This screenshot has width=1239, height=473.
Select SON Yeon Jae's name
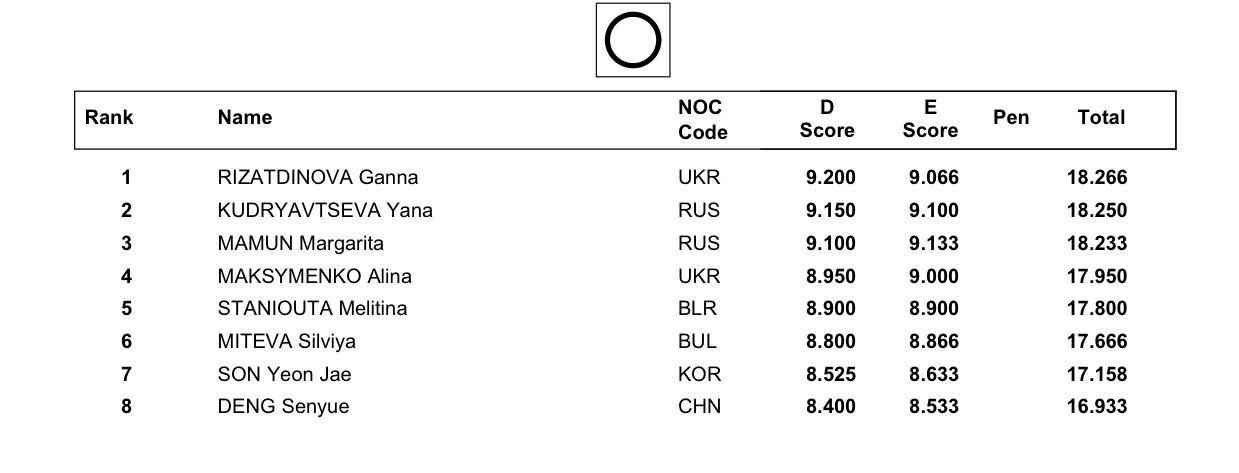(x=284, y=375)
